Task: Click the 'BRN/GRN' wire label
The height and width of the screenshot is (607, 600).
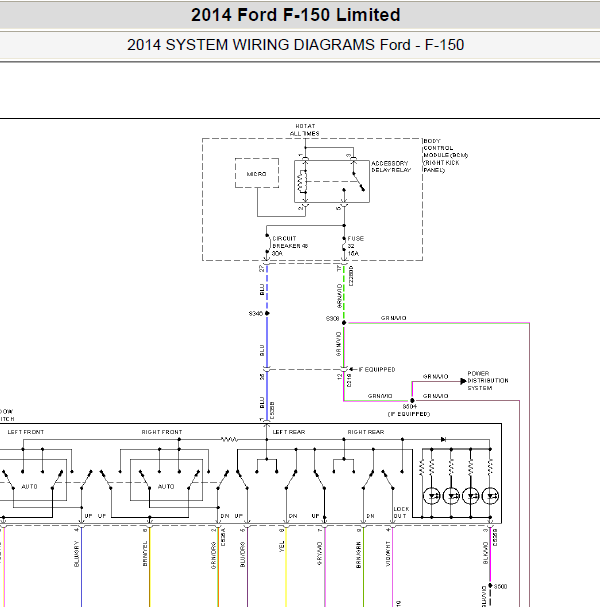Action: (358, 555)
